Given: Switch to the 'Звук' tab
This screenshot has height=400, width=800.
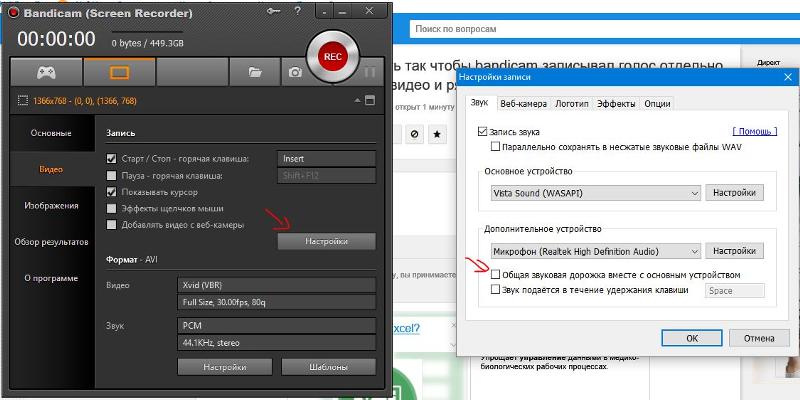Looking at the screenshot, I should pos(480,103).
